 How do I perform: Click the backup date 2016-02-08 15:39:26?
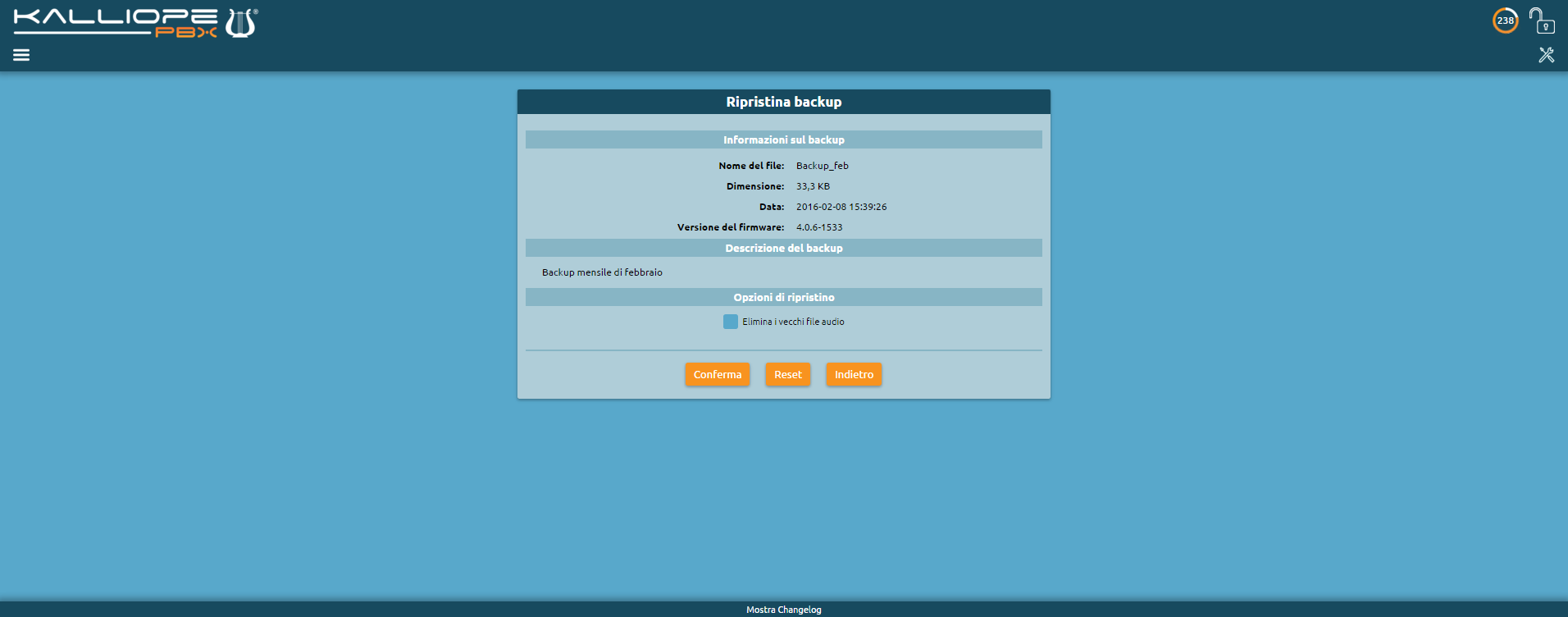(x=841, y=207)
